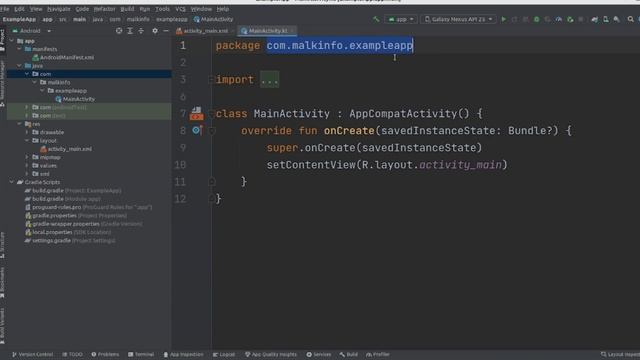Toggle the Bookmarks sidebar tab
This screenshot has width=640, height=360.
[2, 282]
